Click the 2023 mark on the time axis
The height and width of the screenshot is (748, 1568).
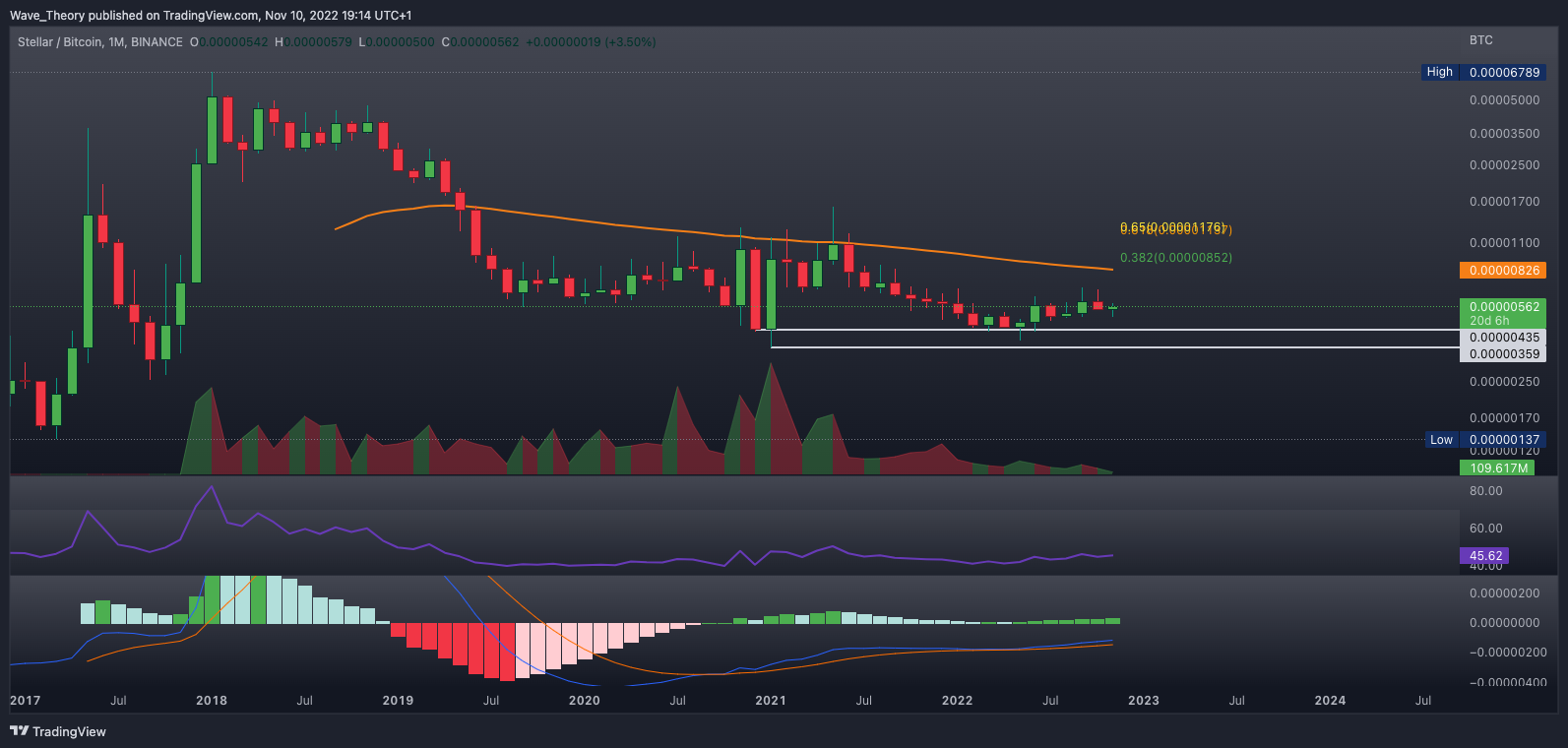coord(1143,701)
